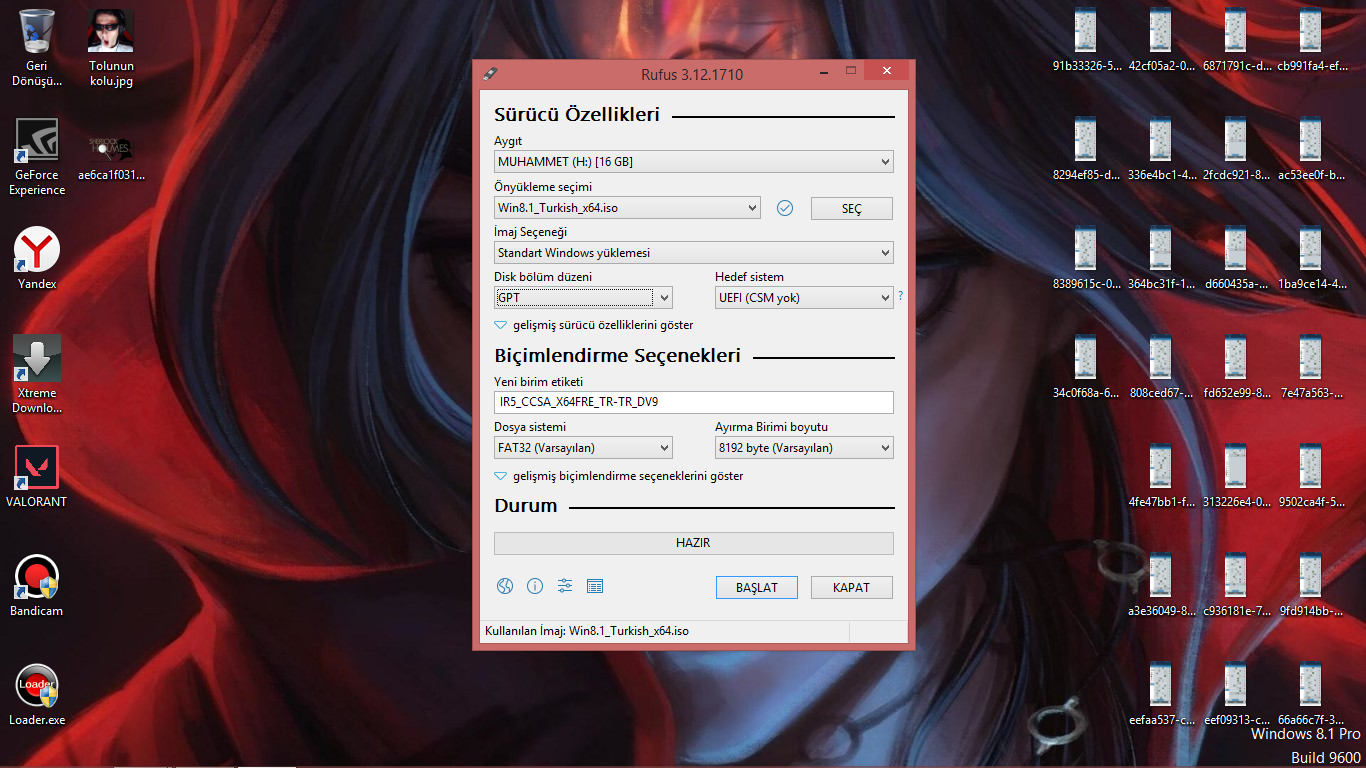Select the 1ba9ce14 desktop file

pyautogui.click(x=1311, y=259)
